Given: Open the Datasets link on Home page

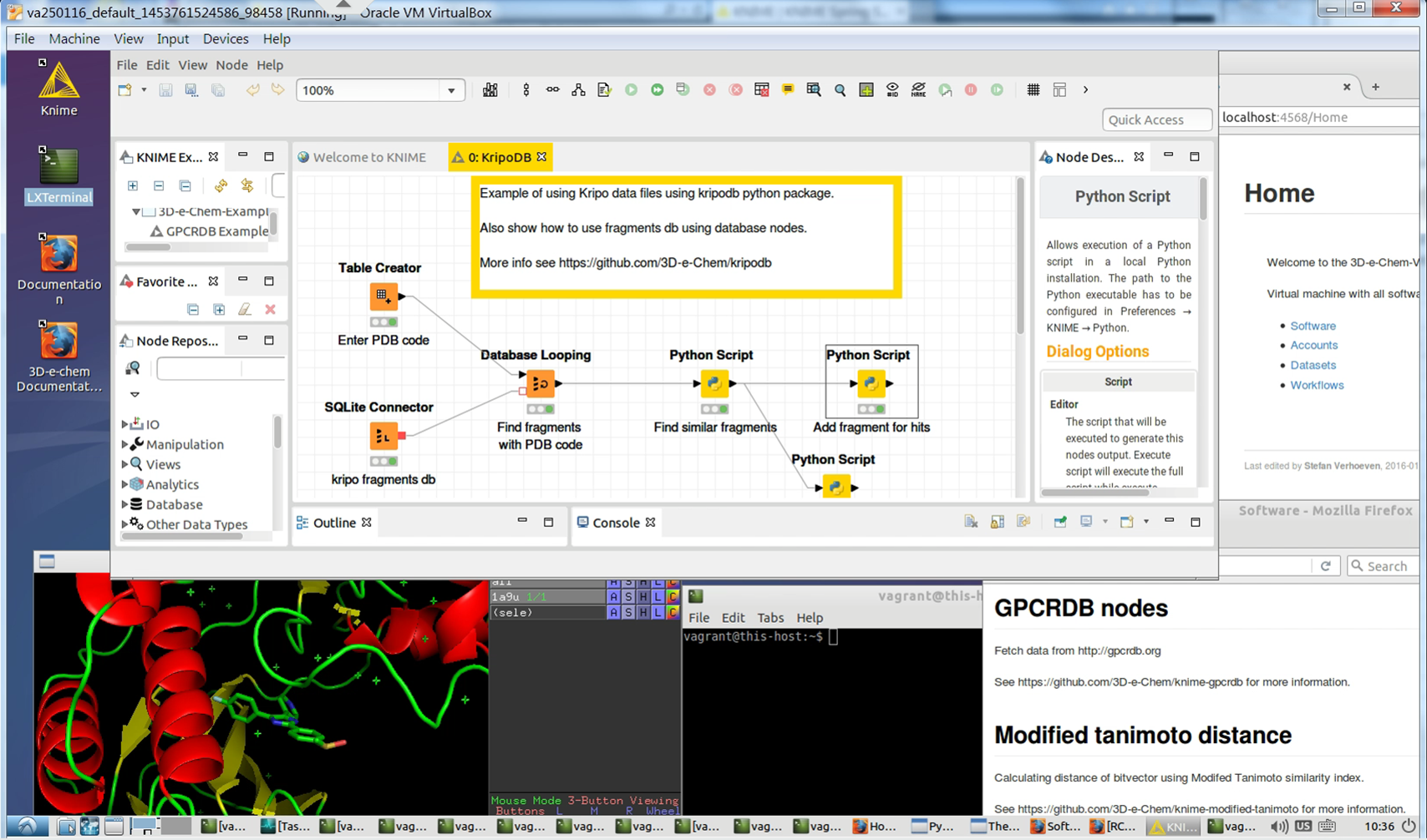Looking at the screenshot, I should (1313, 365).
